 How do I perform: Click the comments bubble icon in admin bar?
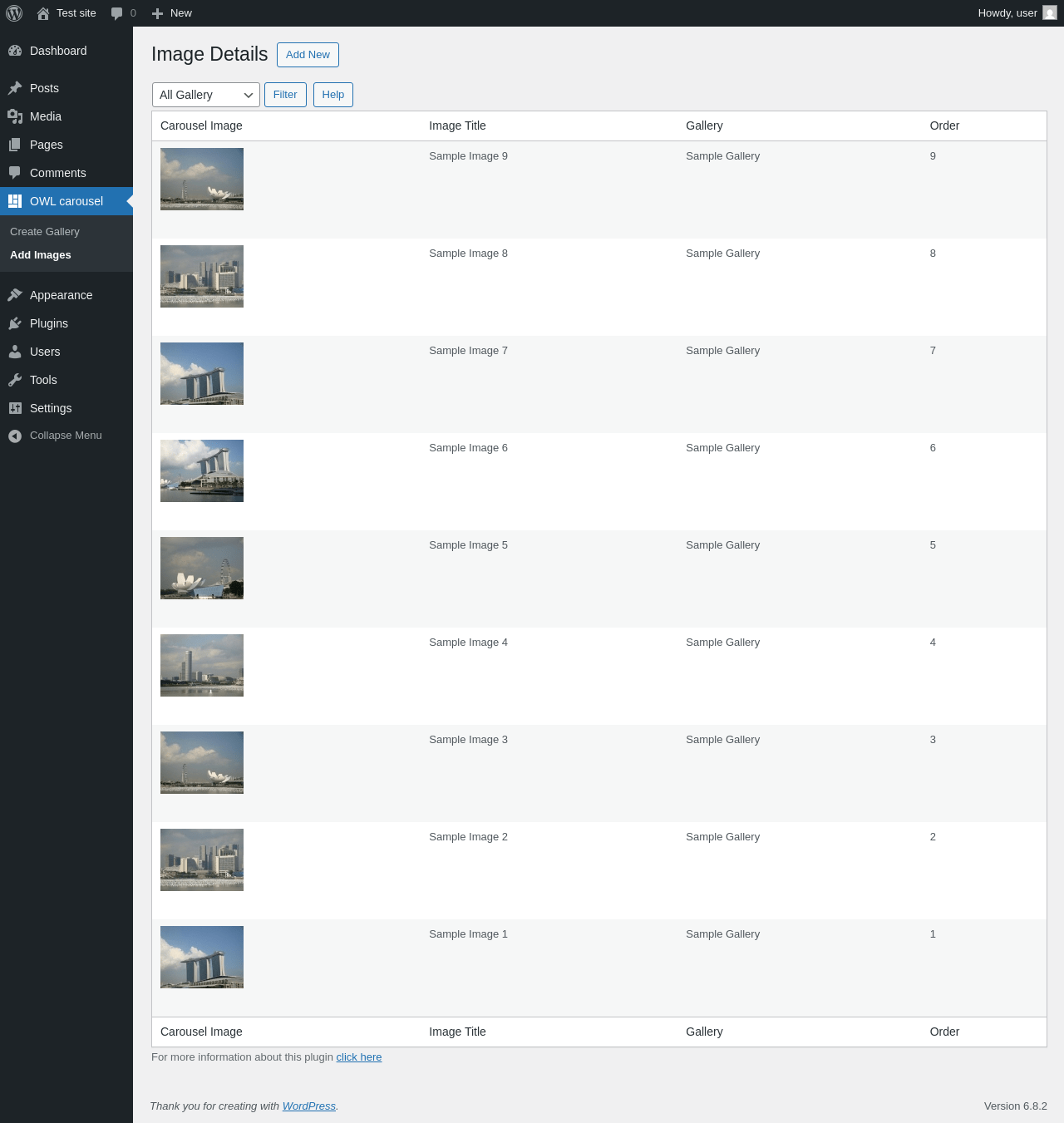[116, 13]
